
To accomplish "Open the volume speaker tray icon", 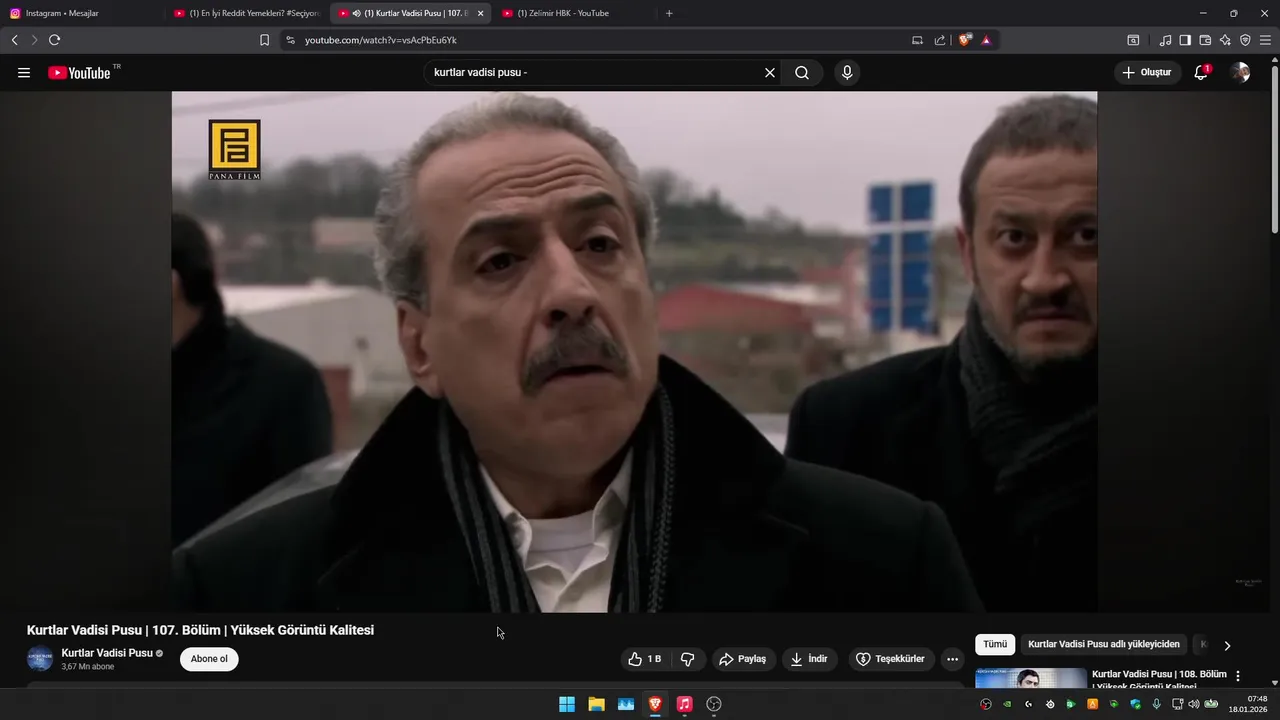I will [1194, 704].
